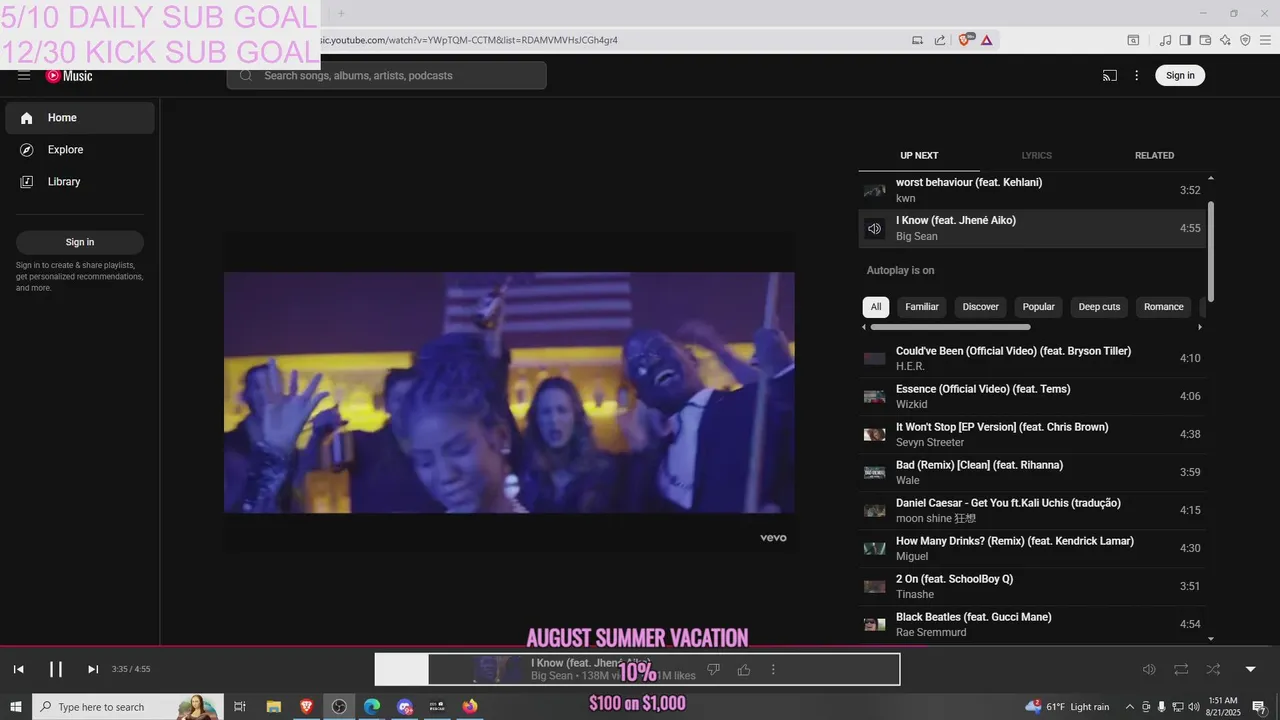The height and width of the screenshot is (720, 1280).
Task: Toggle shuffle mode
Action: pyautogui.click(x=1213, y=669)
